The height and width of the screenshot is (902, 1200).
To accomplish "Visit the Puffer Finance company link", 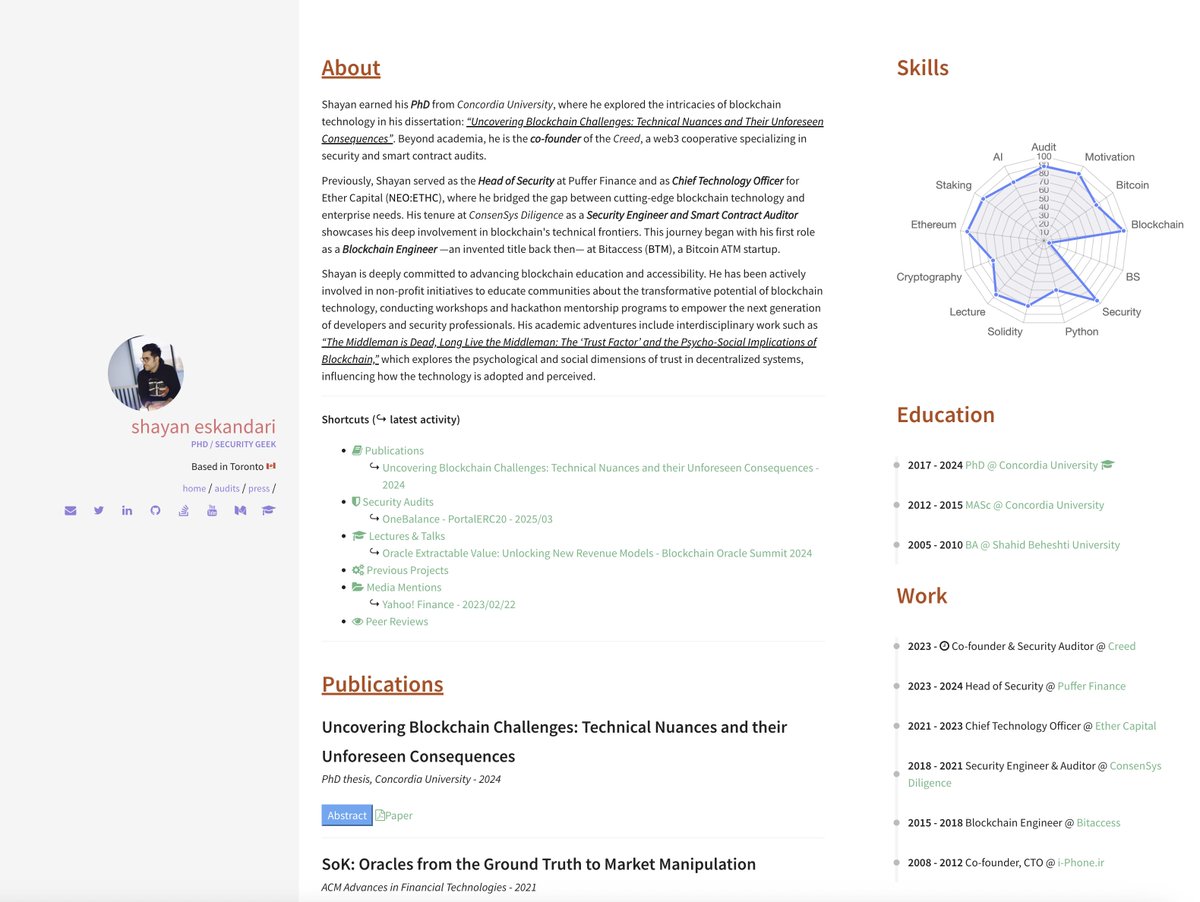I will pyautogui.click(x=1092, y=686).
